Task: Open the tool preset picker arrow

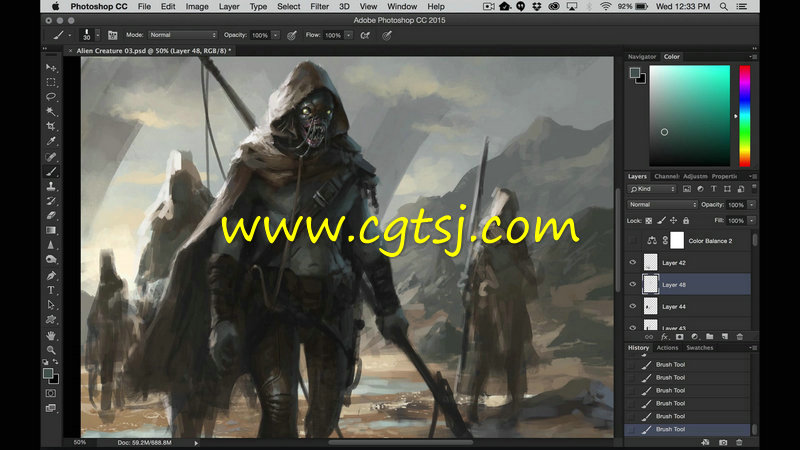Action: tap(70, 35)
